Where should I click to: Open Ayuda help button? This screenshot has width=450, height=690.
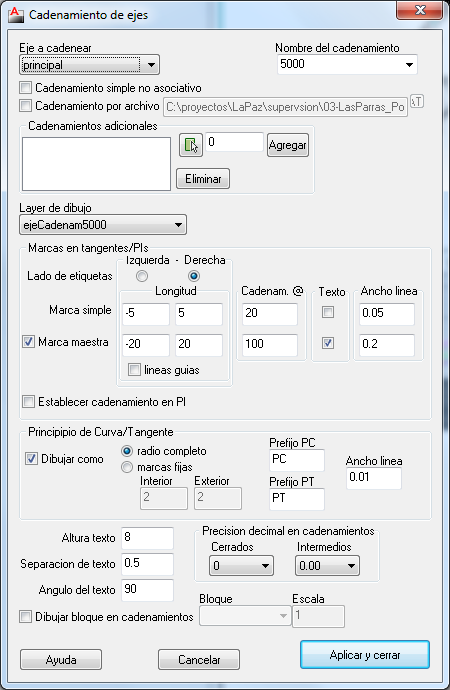pyautogui.click(x=61, y=660)
